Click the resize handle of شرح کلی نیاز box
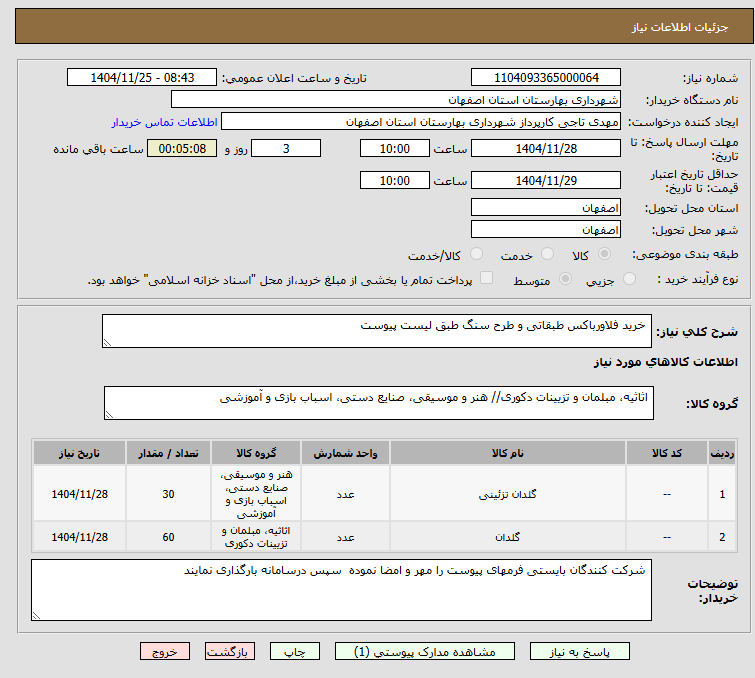 click(x=107, y=342)
